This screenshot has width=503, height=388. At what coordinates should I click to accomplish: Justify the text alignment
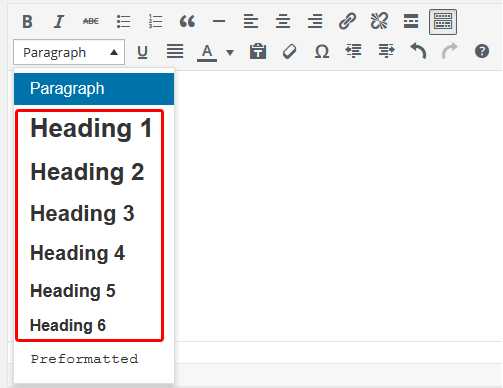coord(175,52)
